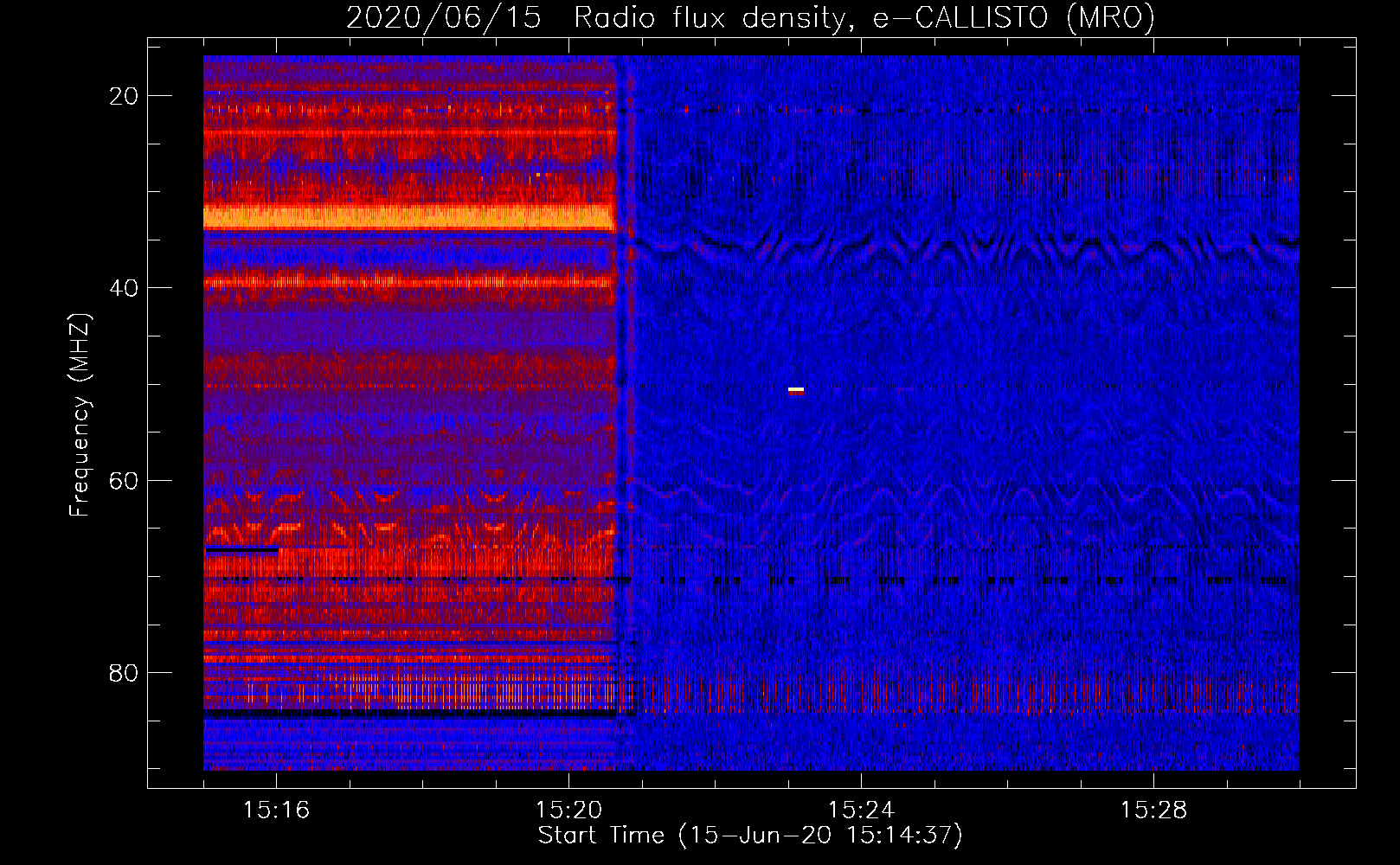
Task: Click the 15:24 time tick label
Action: pyautogui.click(x=861, y=810)
